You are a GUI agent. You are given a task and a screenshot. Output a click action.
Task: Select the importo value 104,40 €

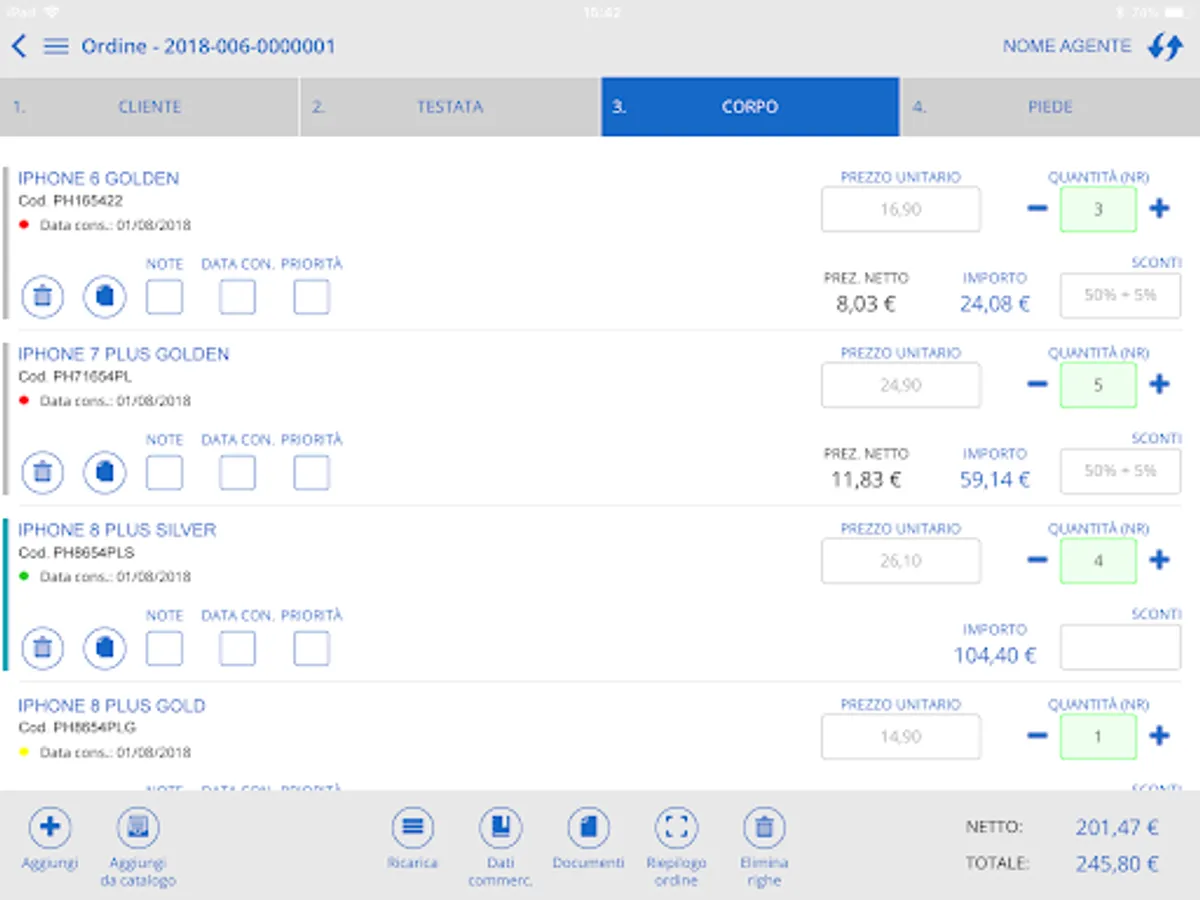(995, 656)
